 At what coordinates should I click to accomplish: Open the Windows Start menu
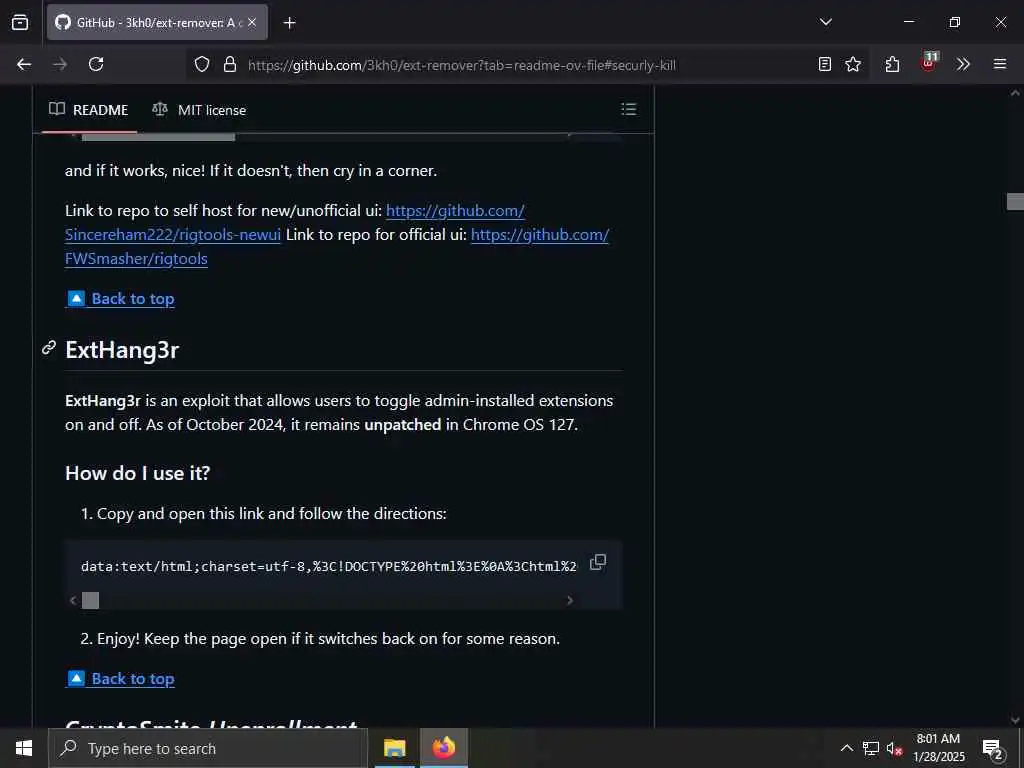[24, 748]
